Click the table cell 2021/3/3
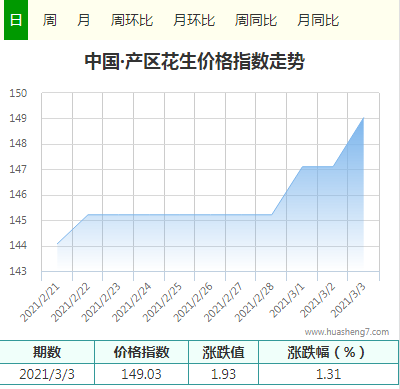The image size is (400, 389). [x=47, y=374]
